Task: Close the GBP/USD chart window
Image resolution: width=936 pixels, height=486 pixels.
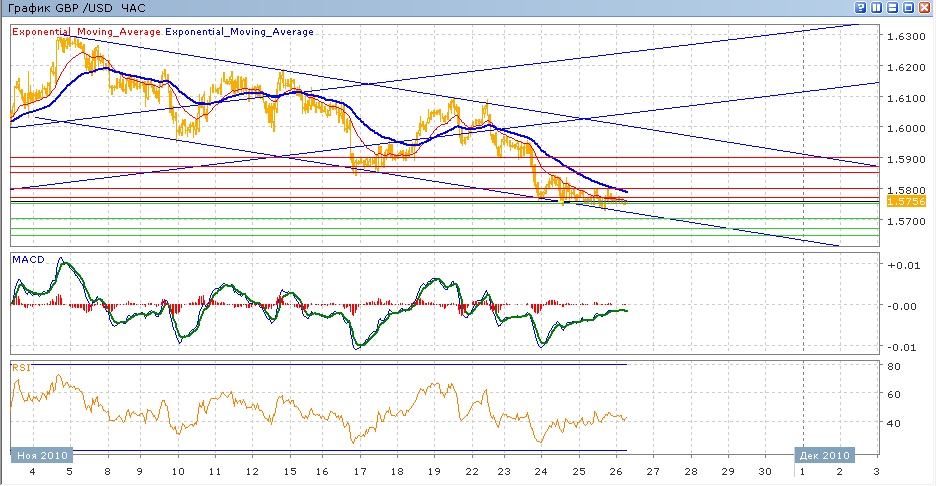Action: [x=924, y=8]
